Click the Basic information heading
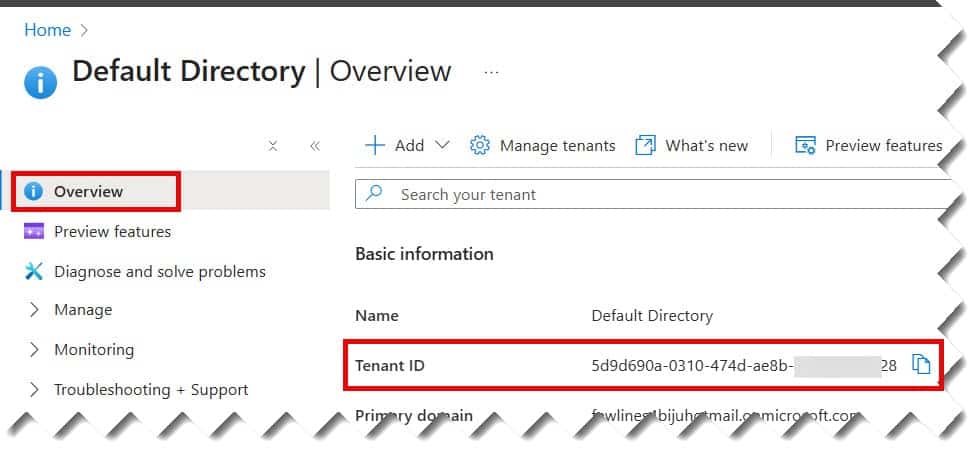 coord(424,254)
